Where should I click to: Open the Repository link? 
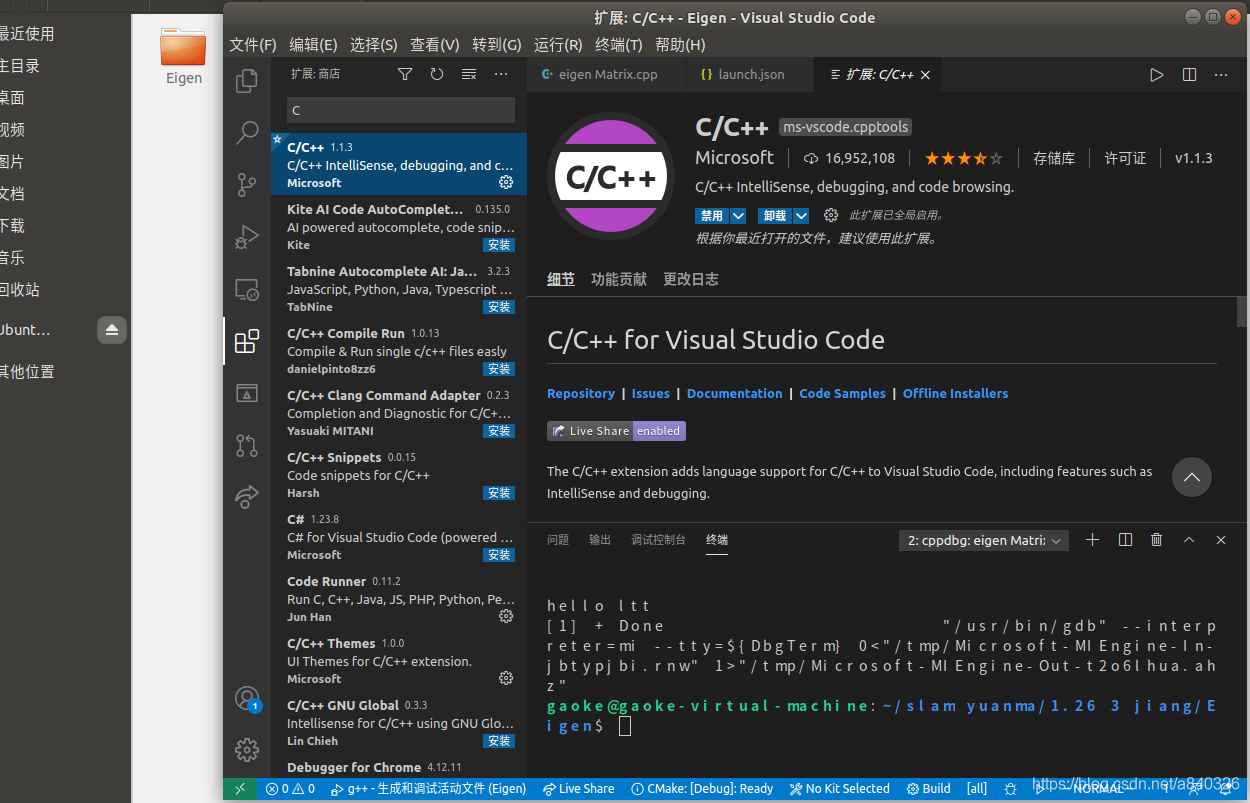581,394
